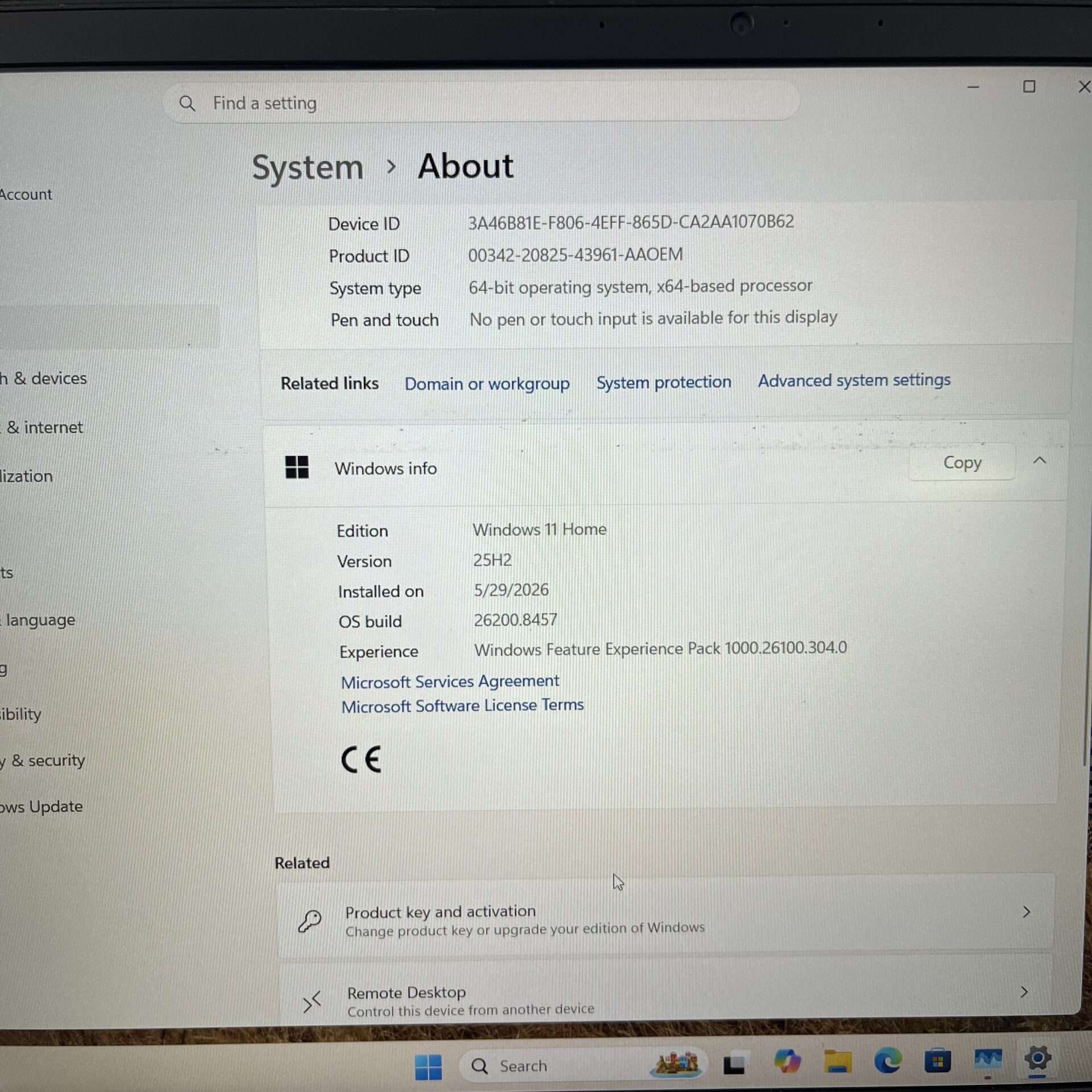The image size is (1092, 1092).
Task: Click the version value 25H2
Action: pos(493,560)
